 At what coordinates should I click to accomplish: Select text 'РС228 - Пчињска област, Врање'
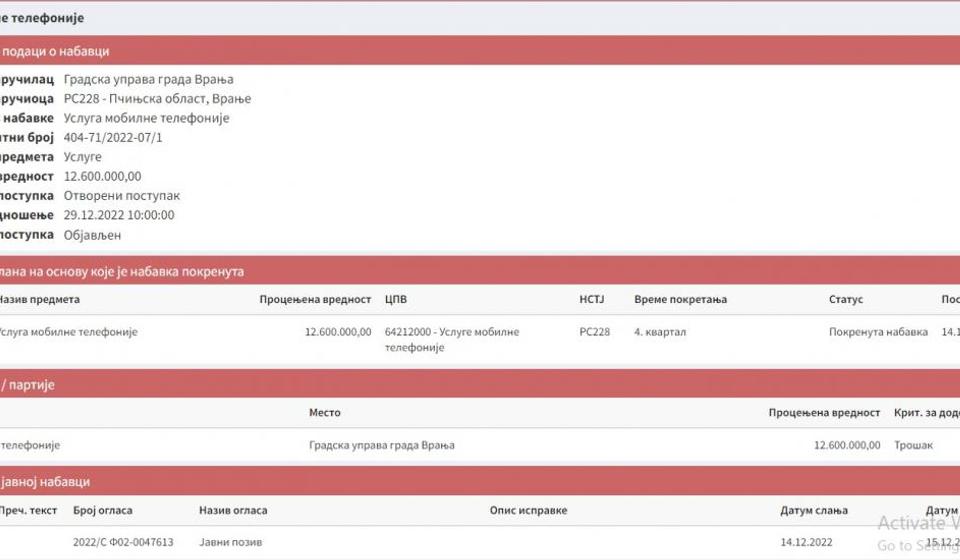tap(157, 99)
